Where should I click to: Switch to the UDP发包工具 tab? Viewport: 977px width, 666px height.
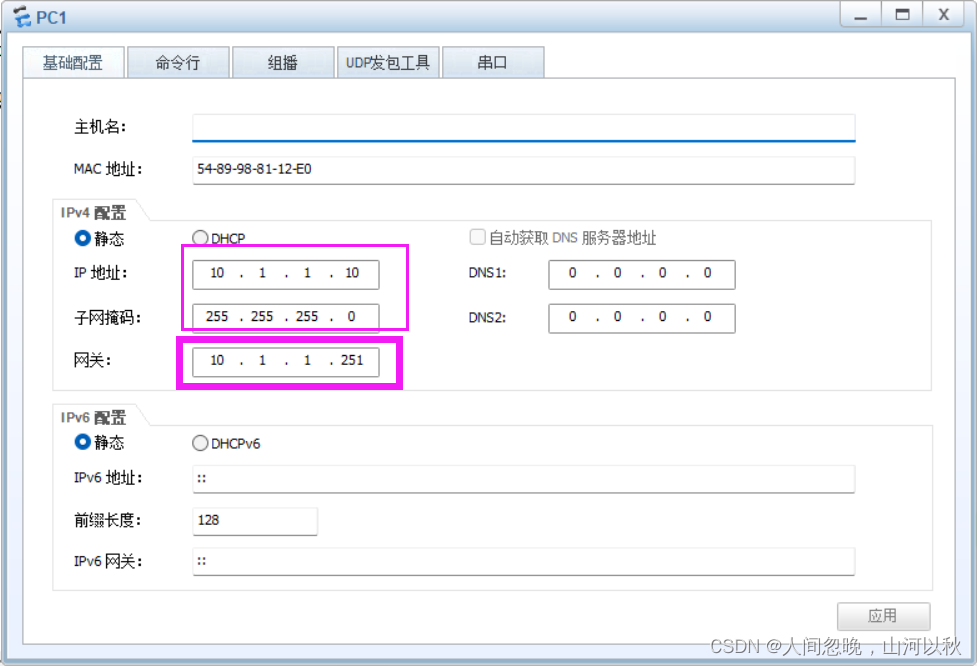(x=388, y=62)
